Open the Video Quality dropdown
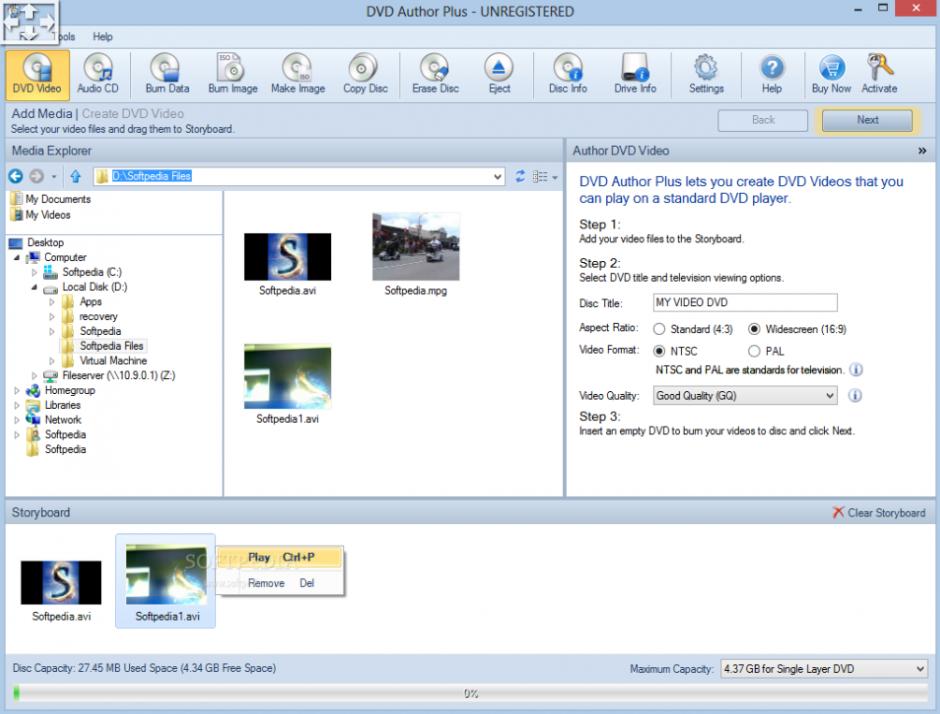 click(x=830, y=396)
